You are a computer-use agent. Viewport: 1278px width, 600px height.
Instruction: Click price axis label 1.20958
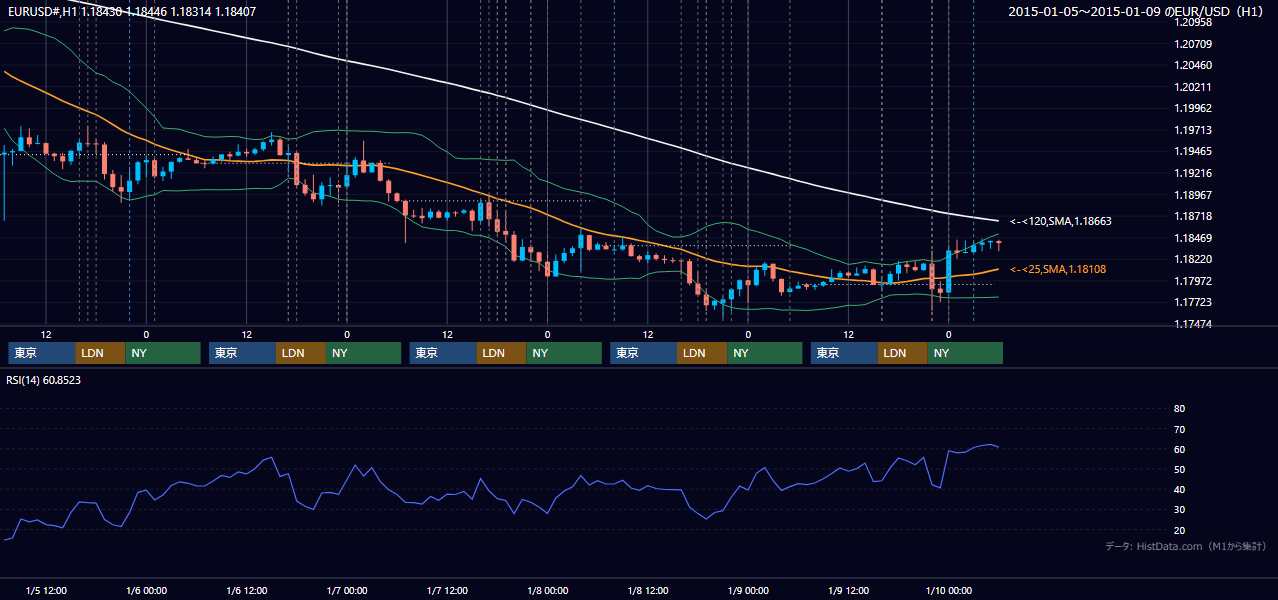point(1193,22)
